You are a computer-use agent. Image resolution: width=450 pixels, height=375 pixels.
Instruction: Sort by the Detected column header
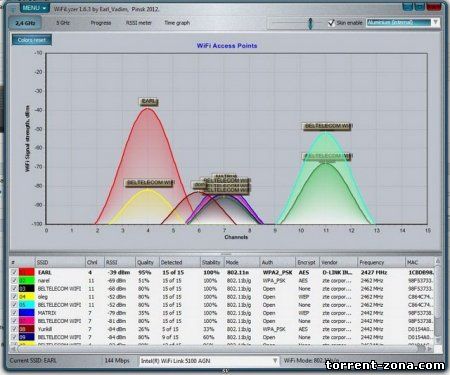tap(180, 262)
